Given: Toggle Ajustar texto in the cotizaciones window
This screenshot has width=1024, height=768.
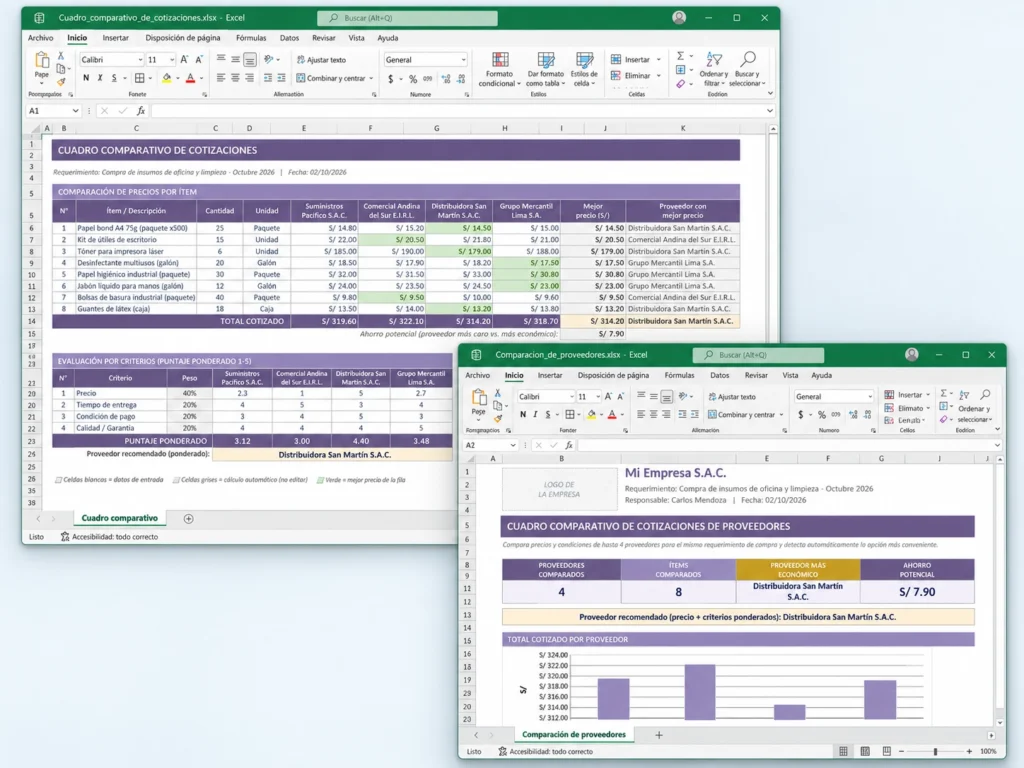Looking at the screenshot, I should (321, 59).
